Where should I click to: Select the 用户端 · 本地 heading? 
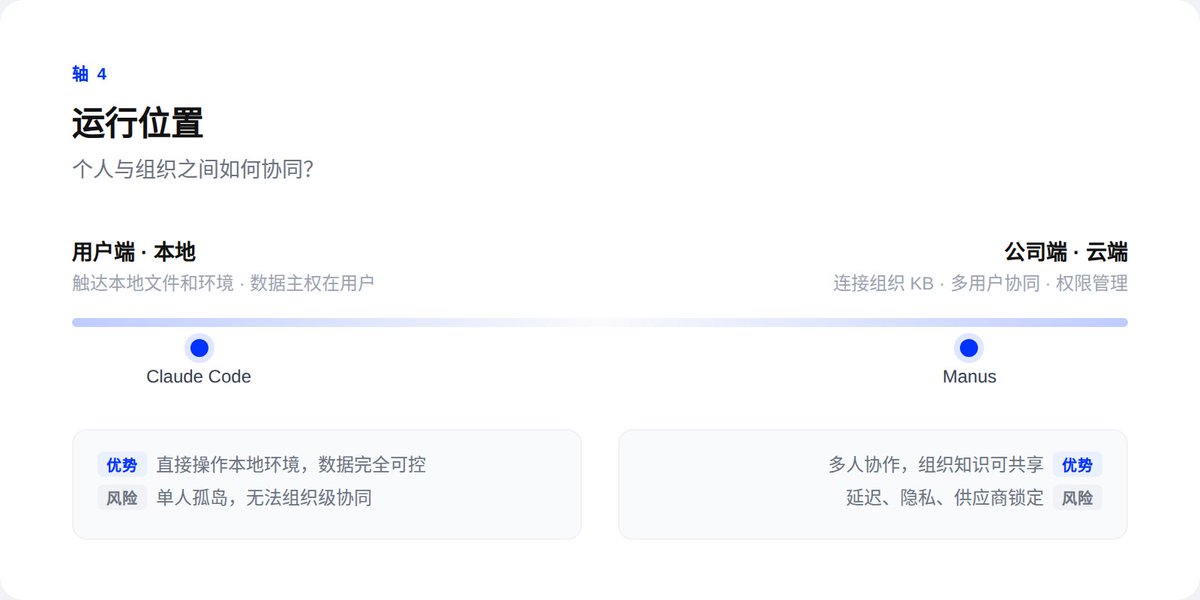pos(134,252)
